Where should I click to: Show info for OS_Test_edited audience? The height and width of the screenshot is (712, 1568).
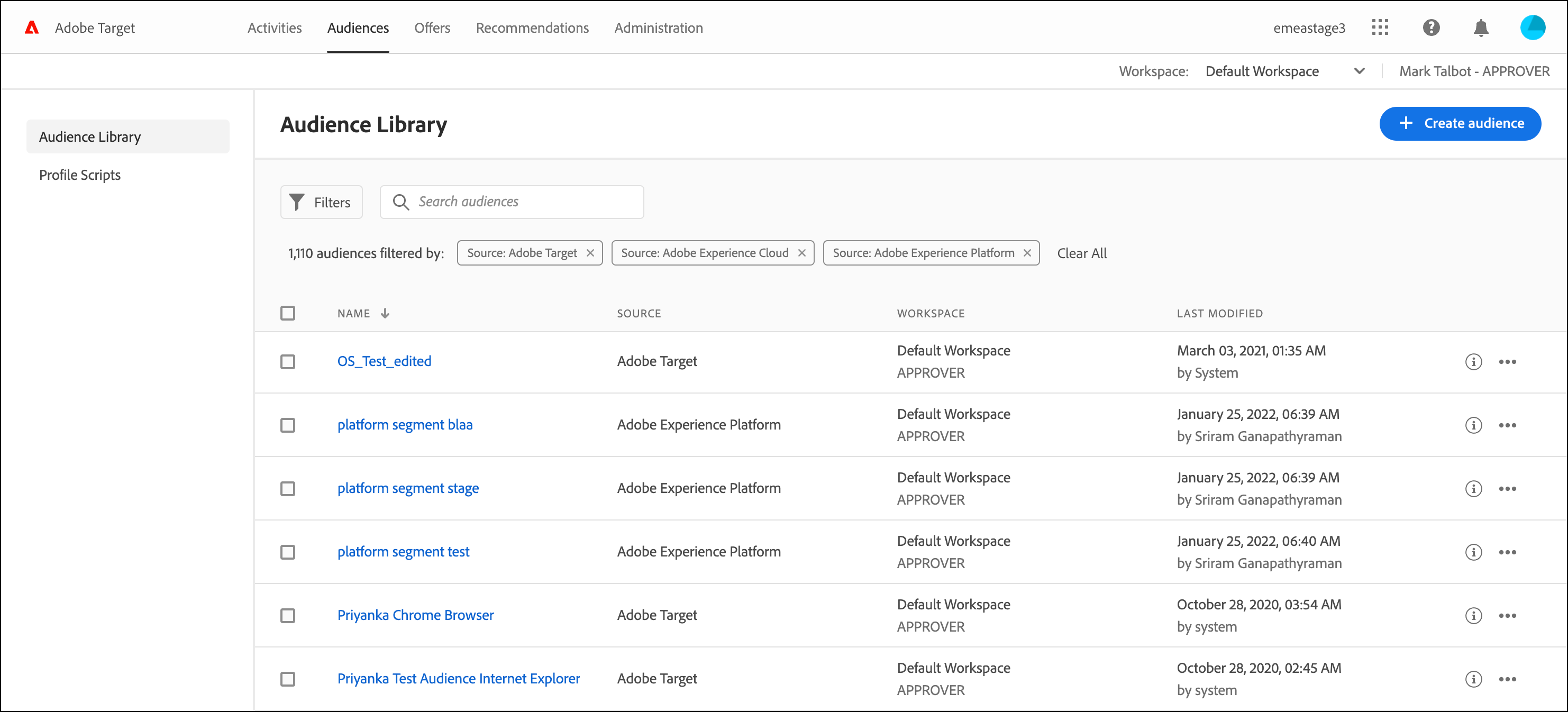click(1473, 361)
